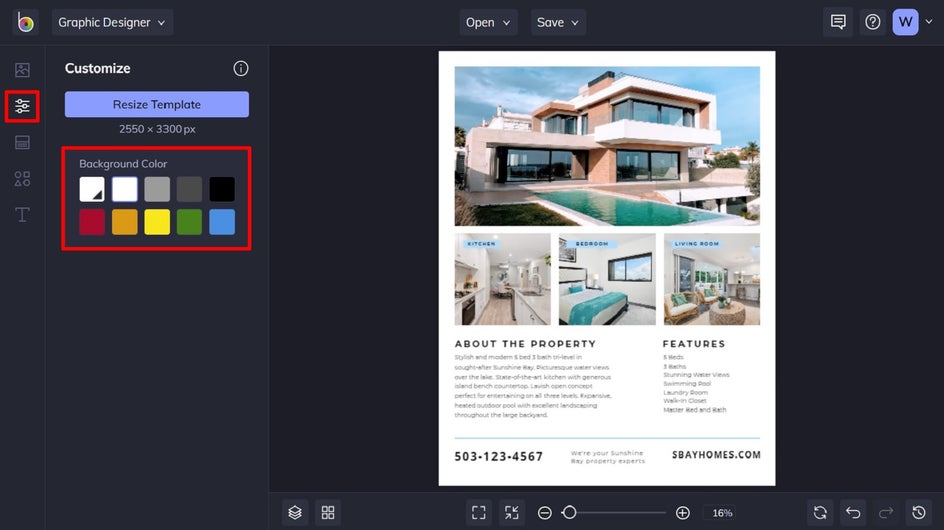Screen dimensions: 944x530
Task: Select the Text tool sidebar icon
Action: point(22,215)
